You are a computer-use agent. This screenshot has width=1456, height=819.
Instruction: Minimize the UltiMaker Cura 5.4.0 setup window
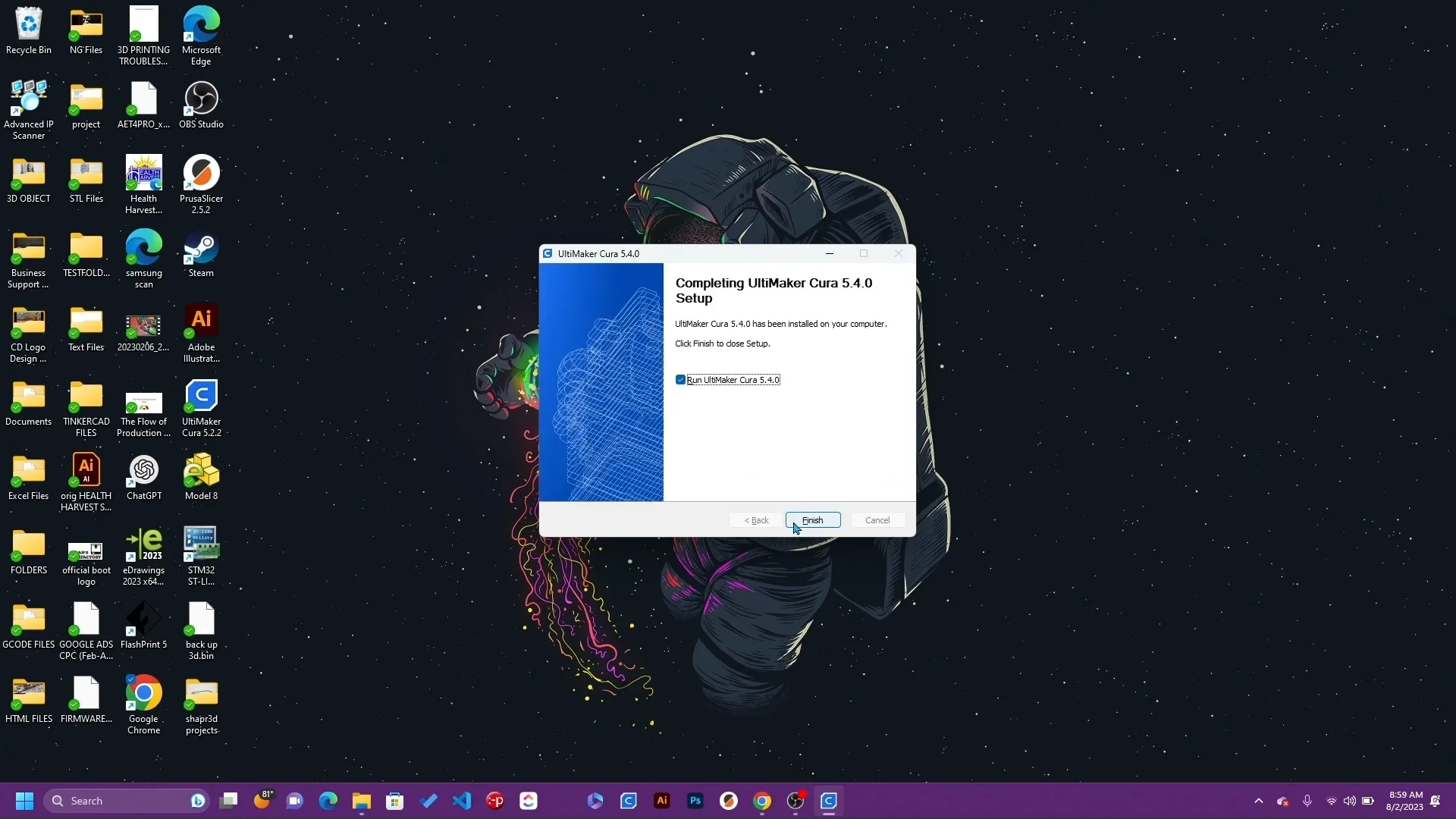click(830, 253)
